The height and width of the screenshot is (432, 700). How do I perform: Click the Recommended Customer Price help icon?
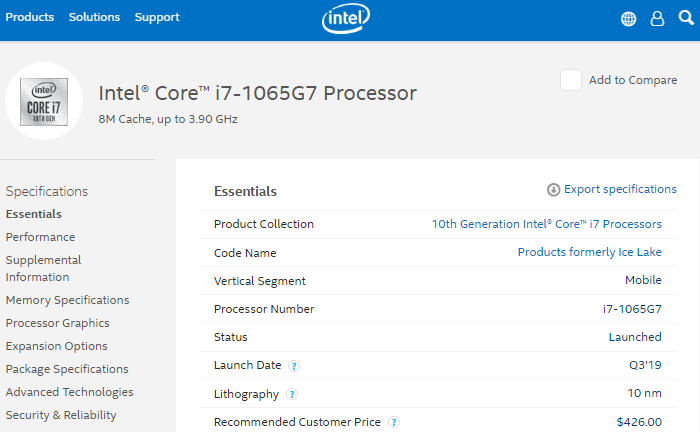tap(394, 422)
